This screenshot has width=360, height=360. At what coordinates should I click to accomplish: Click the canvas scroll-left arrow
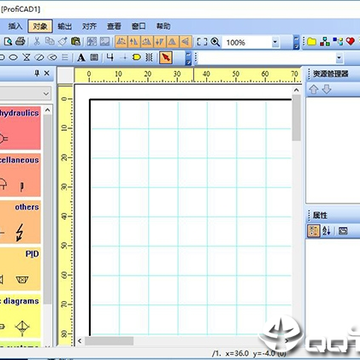tap(79, 341)
